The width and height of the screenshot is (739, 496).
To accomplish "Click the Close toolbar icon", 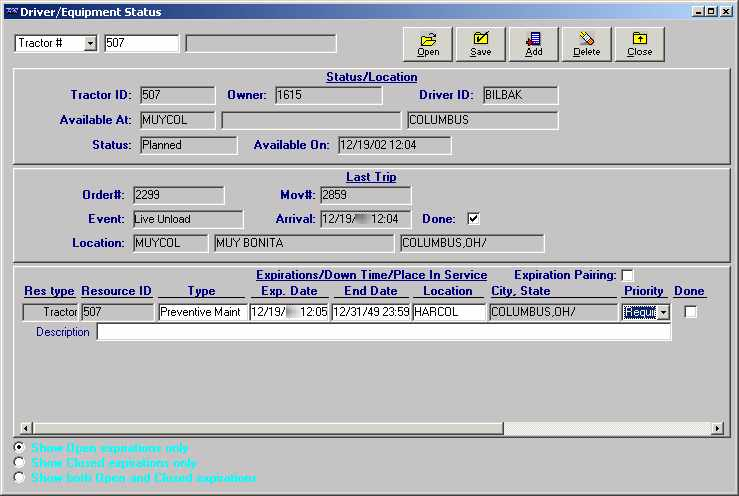I will point(639,43).
